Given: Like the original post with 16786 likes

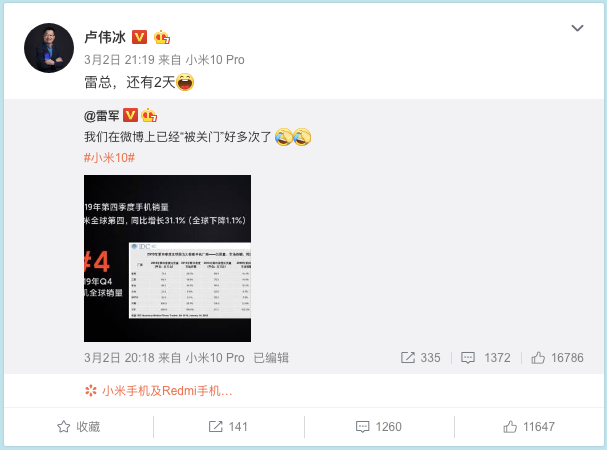Looking at the screenshot, I should (x=557, y=357).
